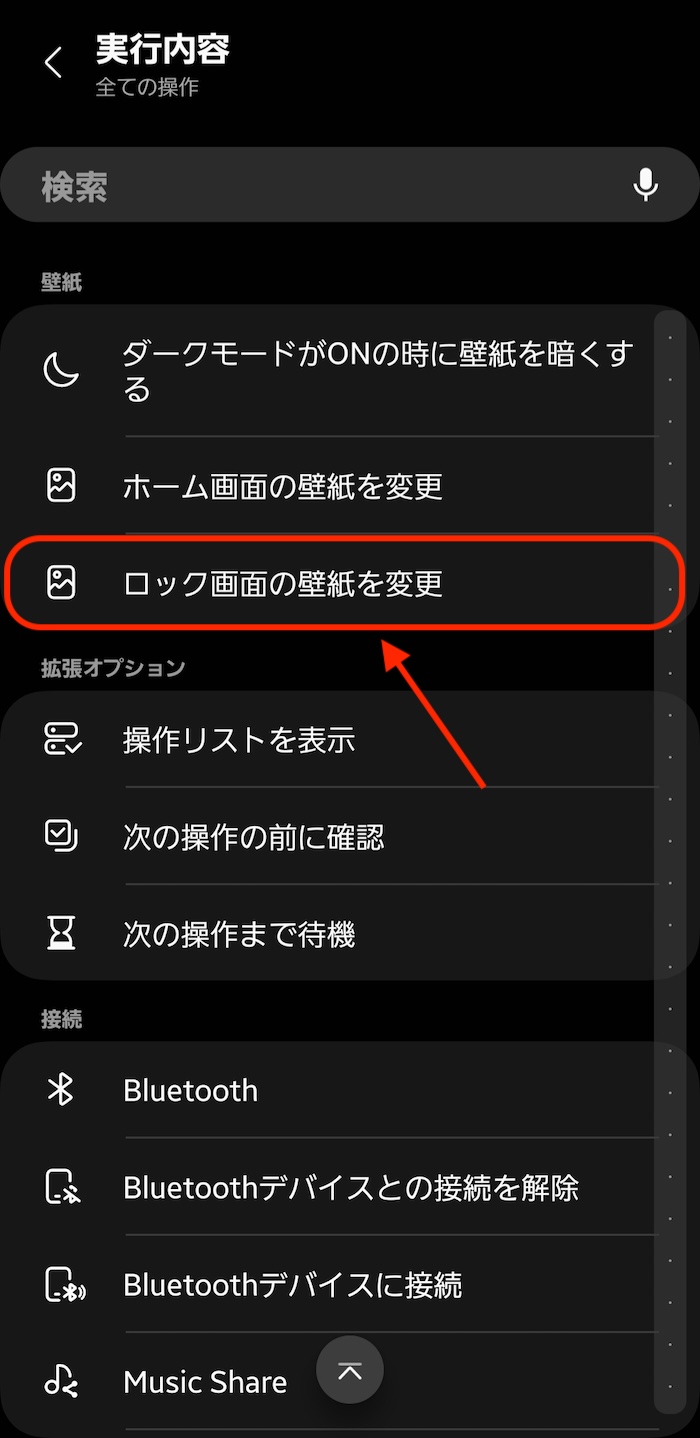
Task: Tap the scroll-to-top floating button
Action: tap(350, 1370)
